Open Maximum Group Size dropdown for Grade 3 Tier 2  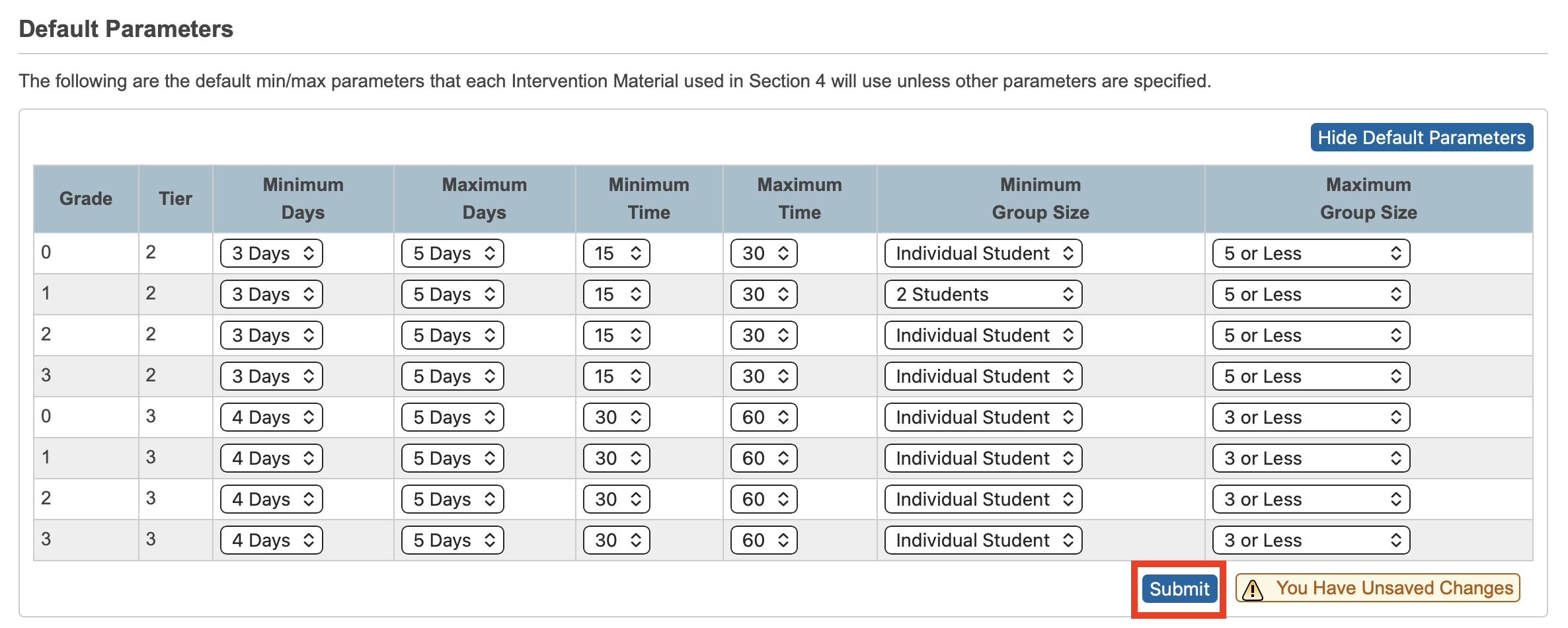[1310, 376]
